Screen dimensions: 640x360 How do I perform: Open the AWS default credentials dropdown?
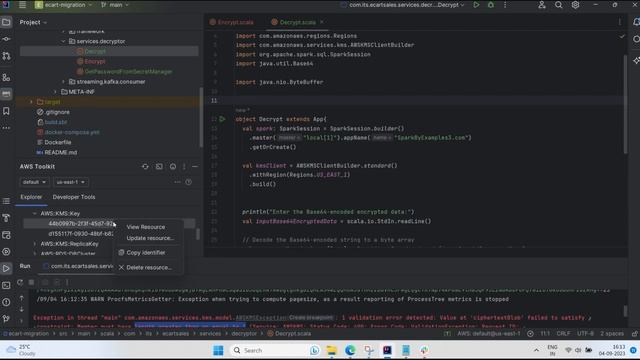point(34,182)
